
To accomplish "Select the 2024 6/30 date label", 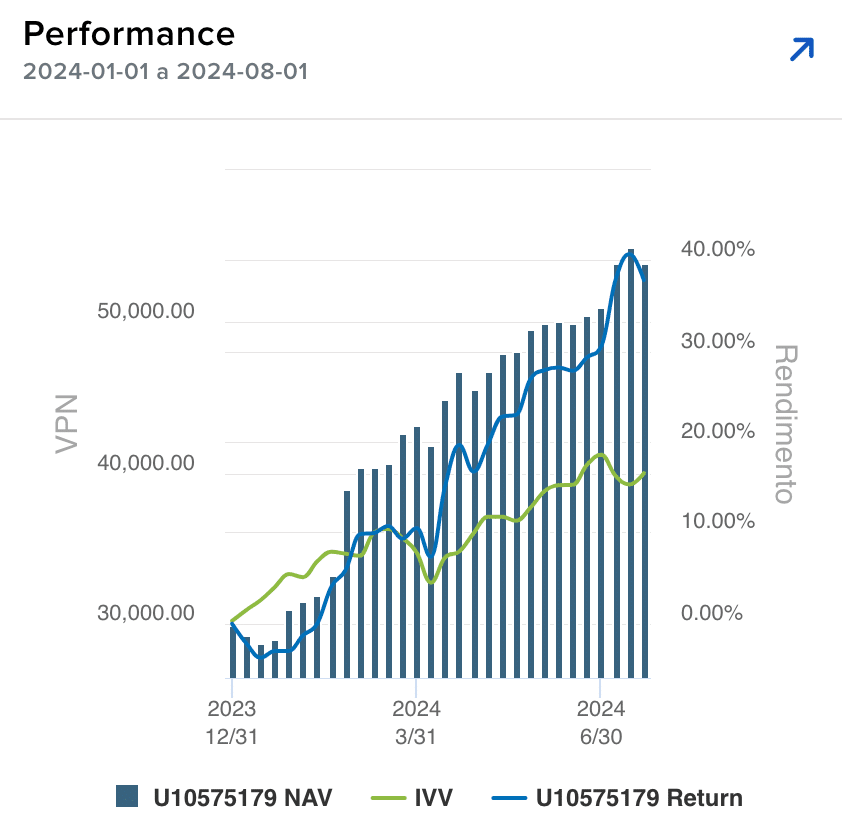I will pos(600,721).
